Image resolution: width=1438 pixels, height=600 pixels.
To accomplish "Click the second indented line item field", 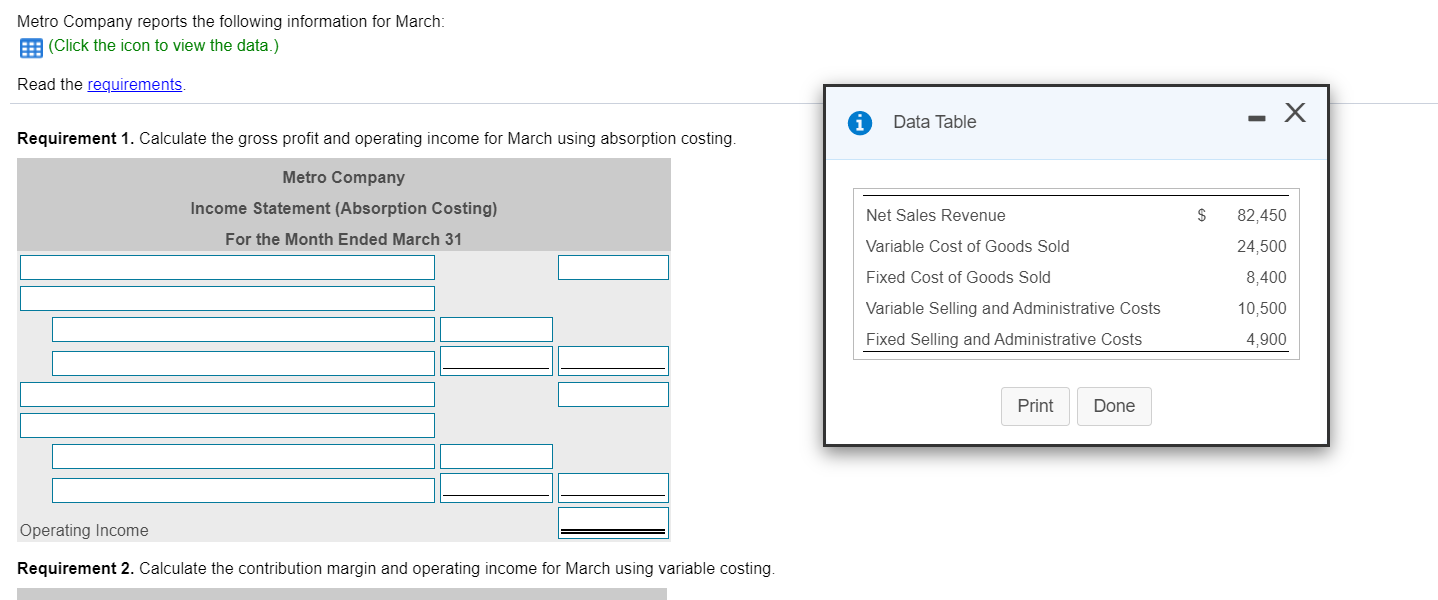I will 242,360.
